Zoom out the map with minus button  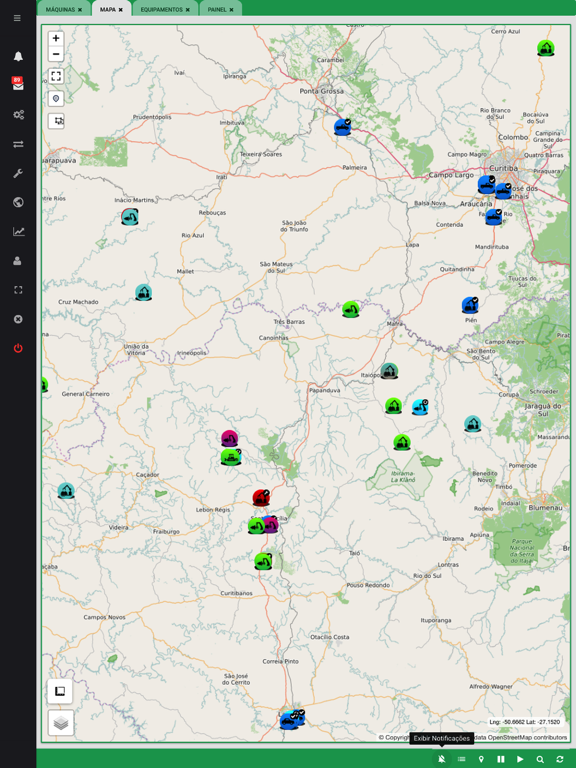pyautogui.click(x=56, y=54)
